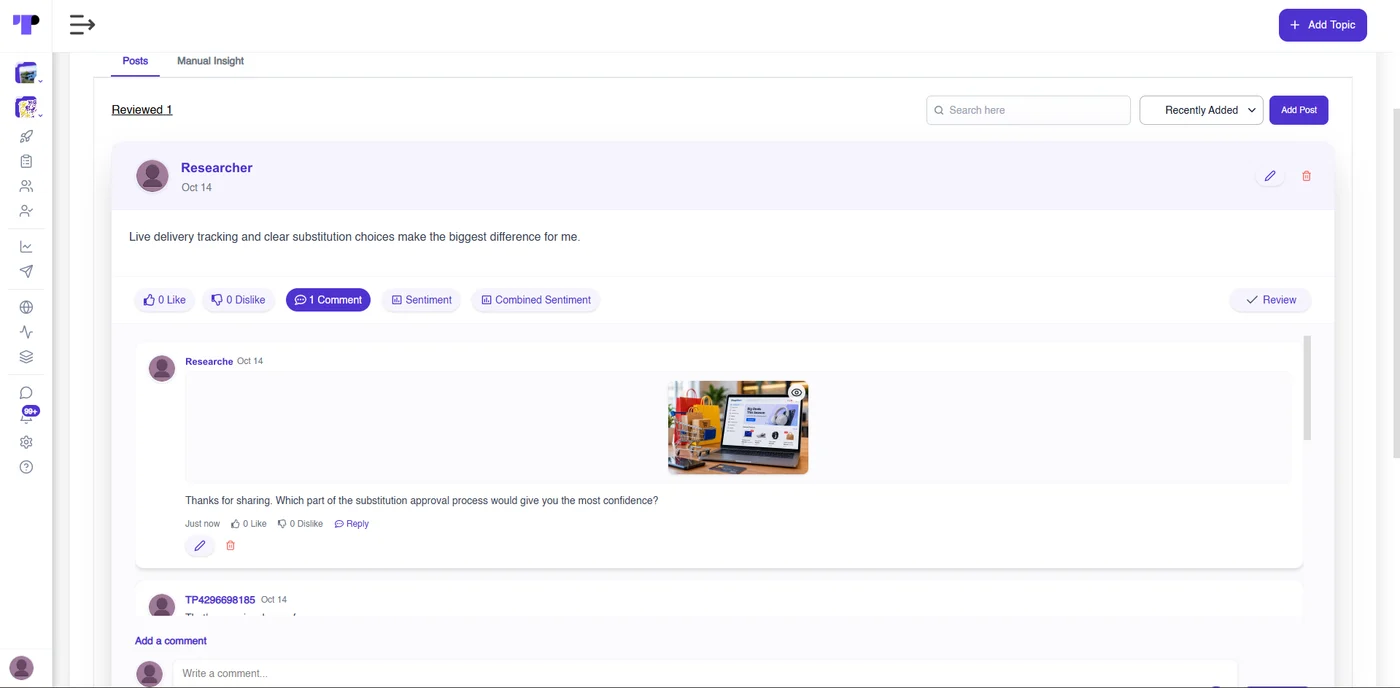1400x688 pixels.
Task: Open the stacked layers icon in the sidebar
Action: coord(26,357)
